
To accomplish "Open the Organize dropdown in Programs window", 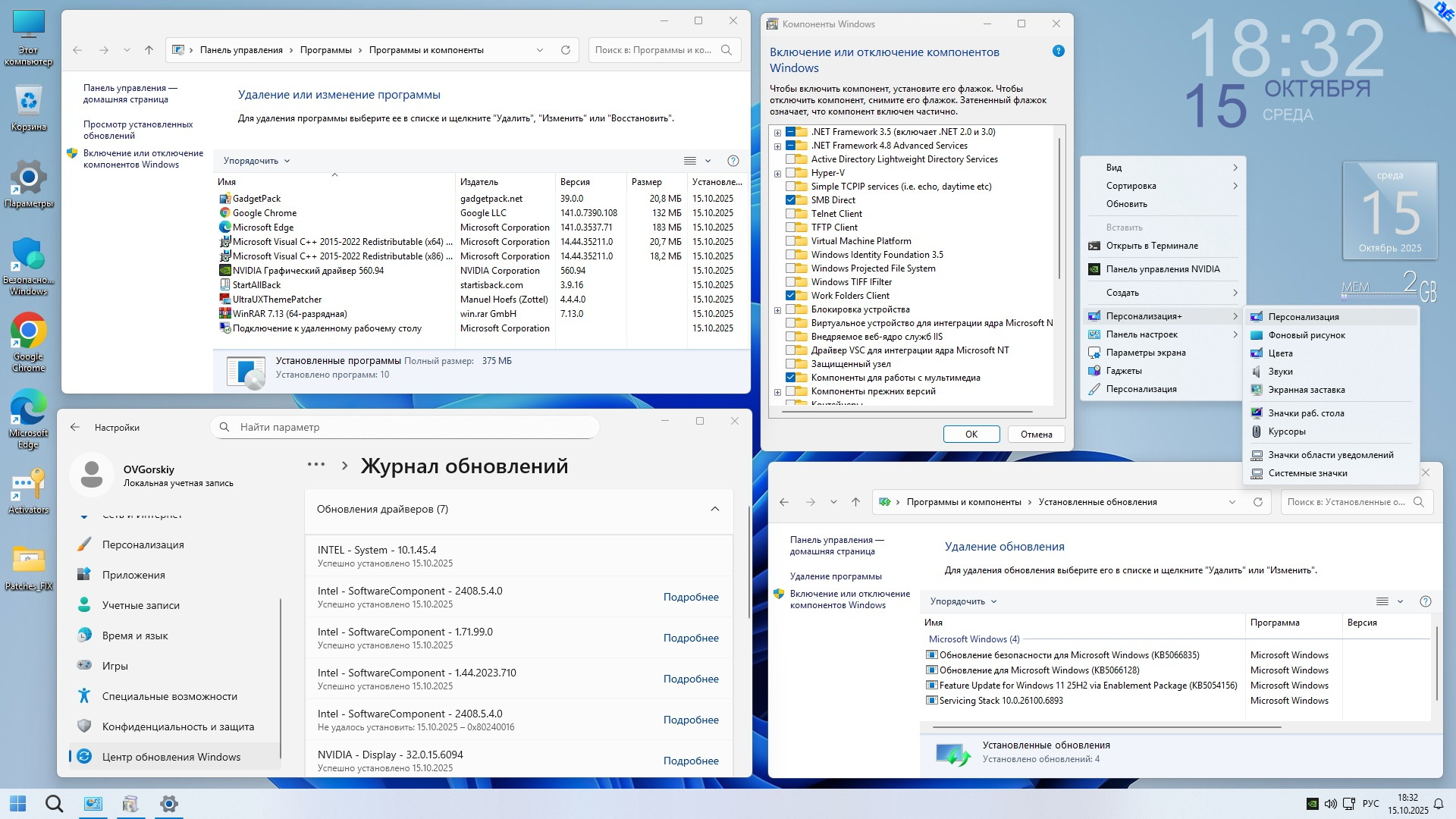I will pyautogui.click(x=256, y=161).
